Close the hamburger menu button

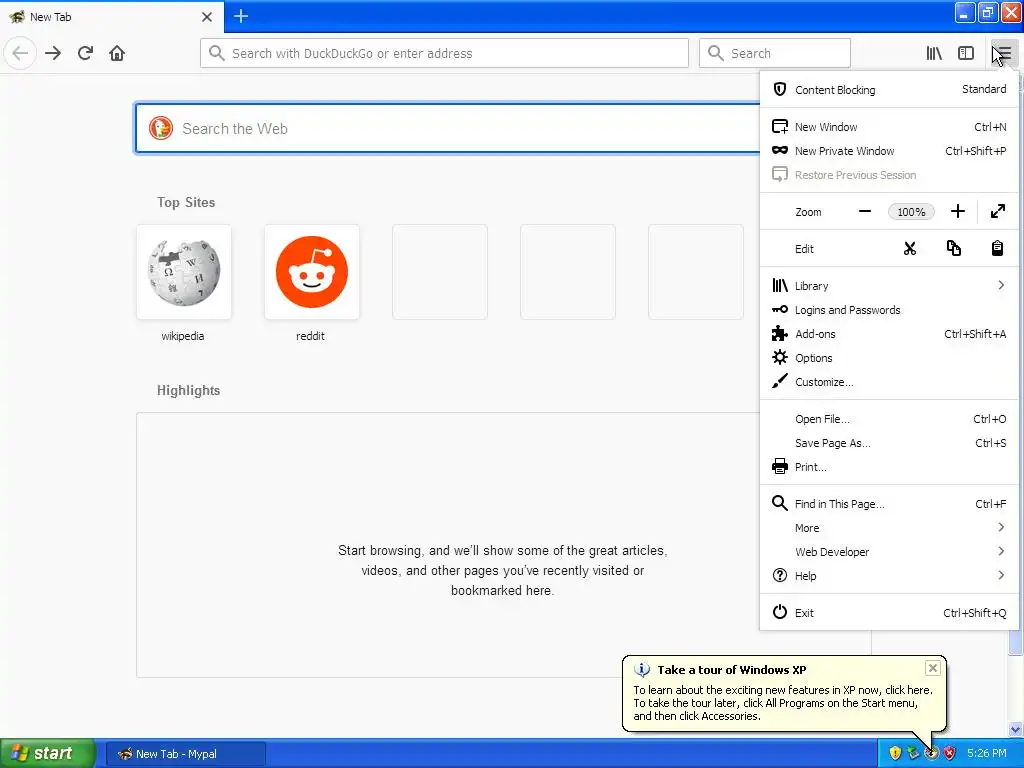1004,53
